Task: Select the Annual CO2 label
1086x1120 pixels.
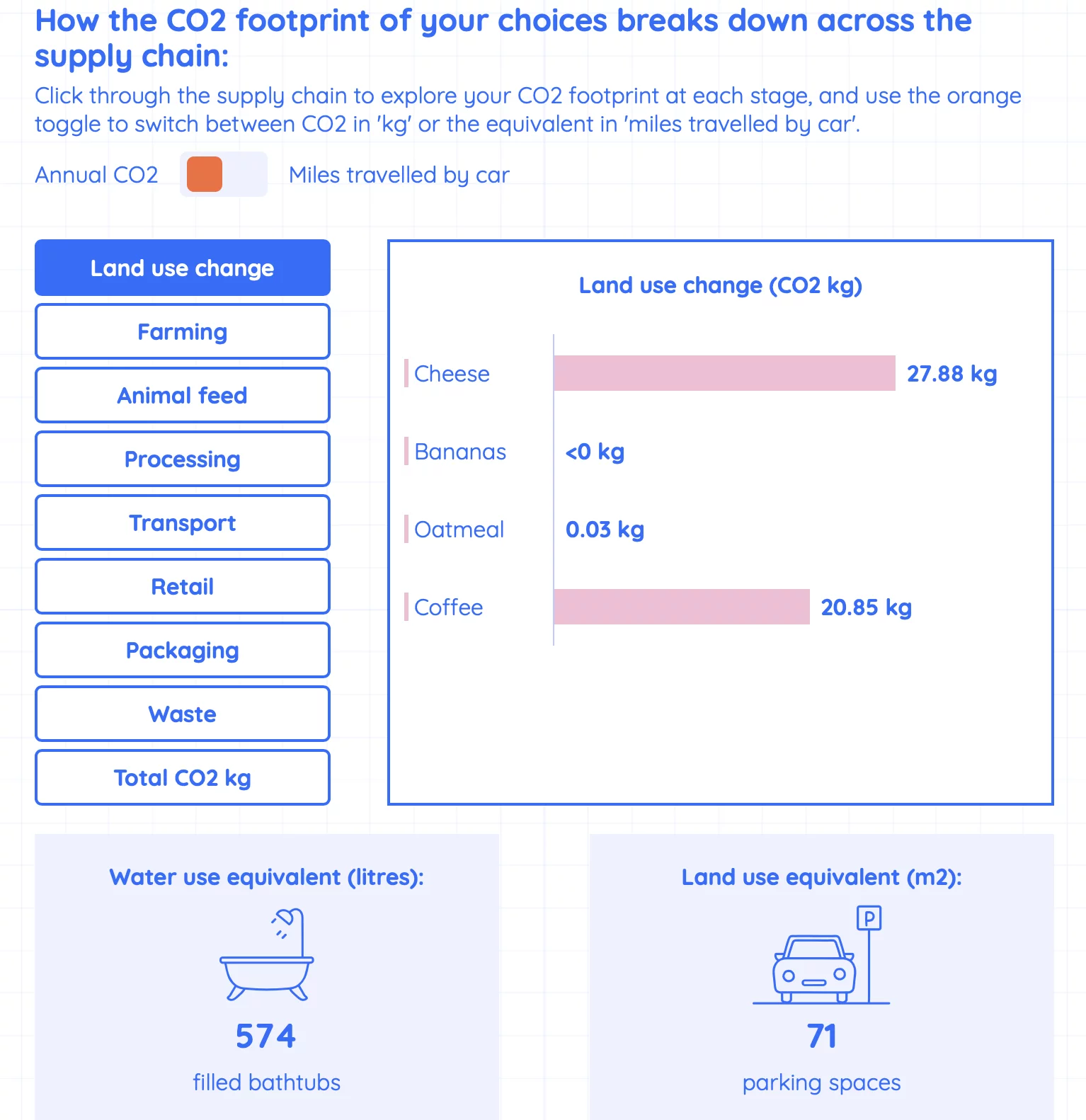Action: click(96, 175)
